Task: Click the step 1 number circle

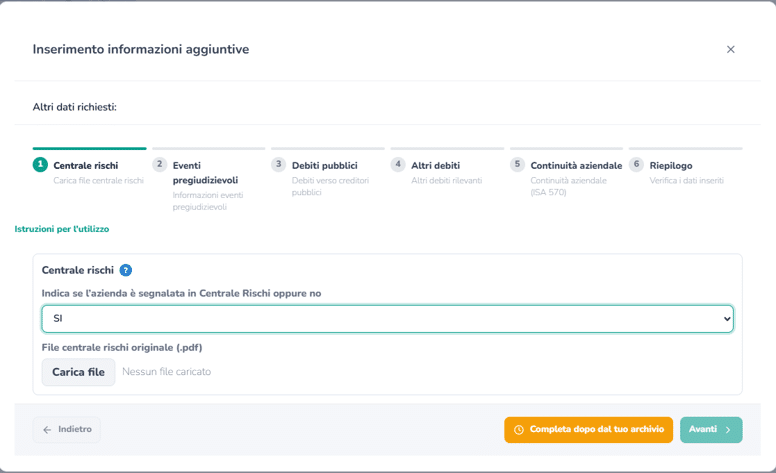Action: (x=40, y=164)
